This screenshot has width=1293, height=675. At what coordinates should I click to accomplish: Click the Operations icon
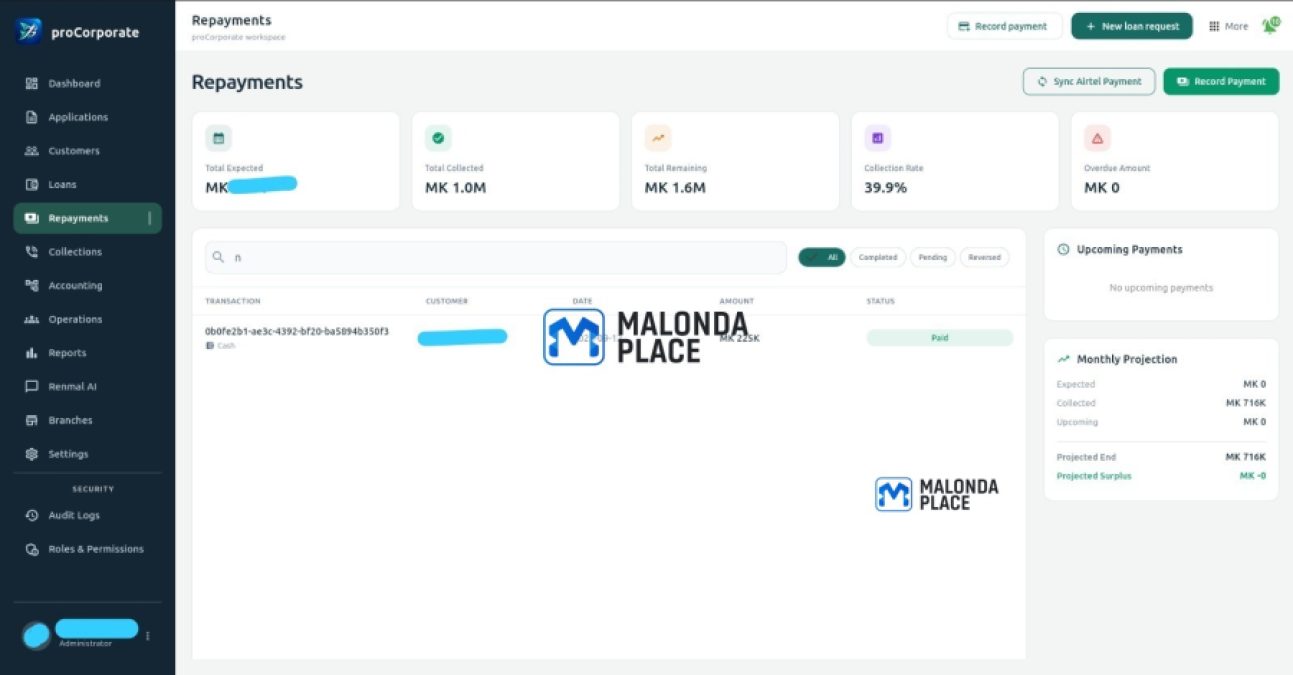[31, 319]
